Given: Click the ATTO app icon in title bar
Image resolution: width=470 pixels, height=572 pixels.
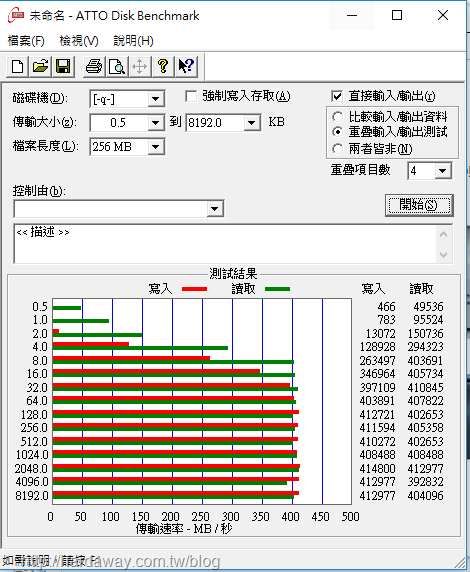Looking at the screenshot, I should pyautogui.click(x=16, y=15).
